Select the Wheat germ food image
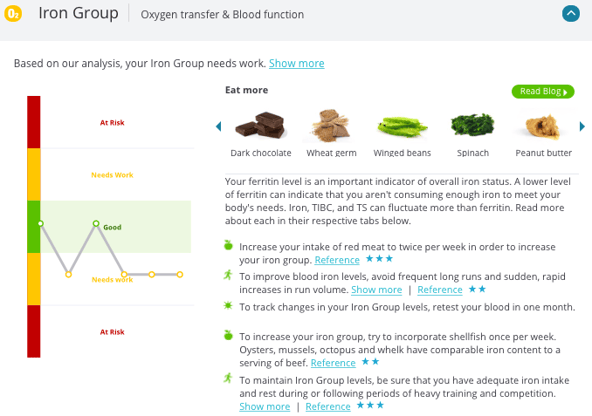This screenshot has width=592, height=416. pyautogui.click(x=331, y=126)
